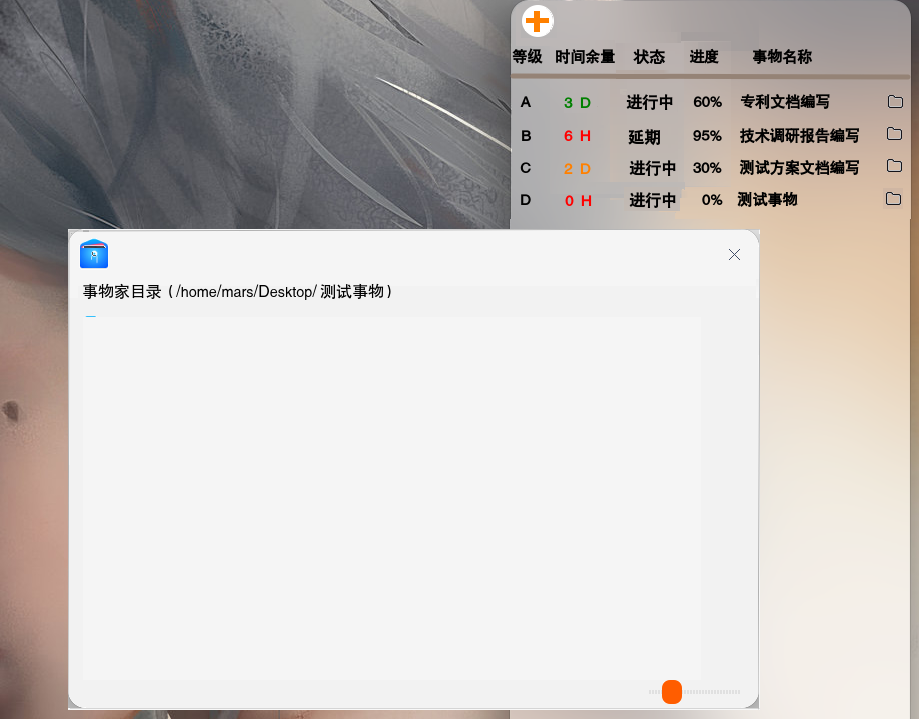
Task: Click the 延期 status of task B
Action: 644,137
